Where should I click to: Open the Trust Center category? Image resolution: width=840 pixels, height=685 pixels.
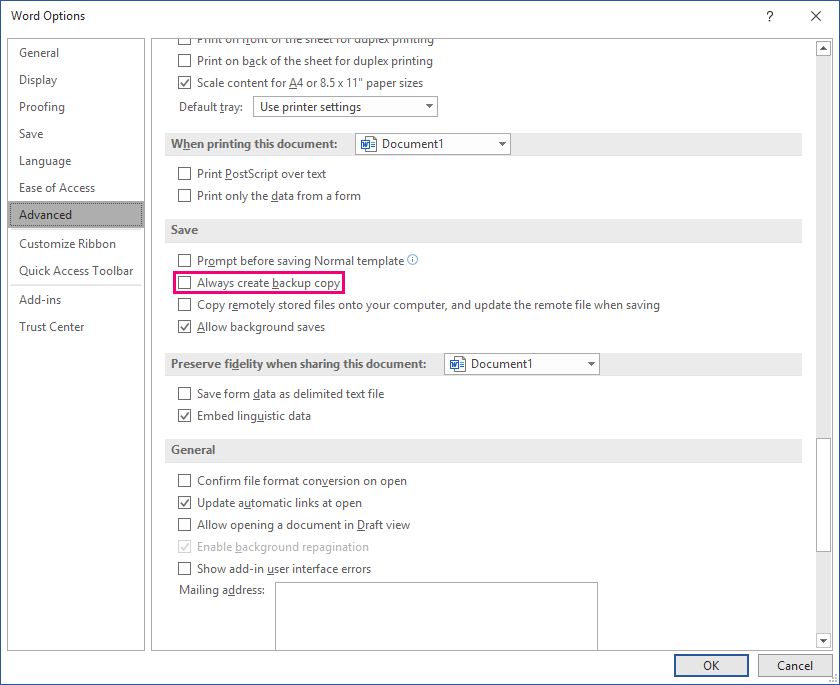pyautogui.click(x=76, y=327)
